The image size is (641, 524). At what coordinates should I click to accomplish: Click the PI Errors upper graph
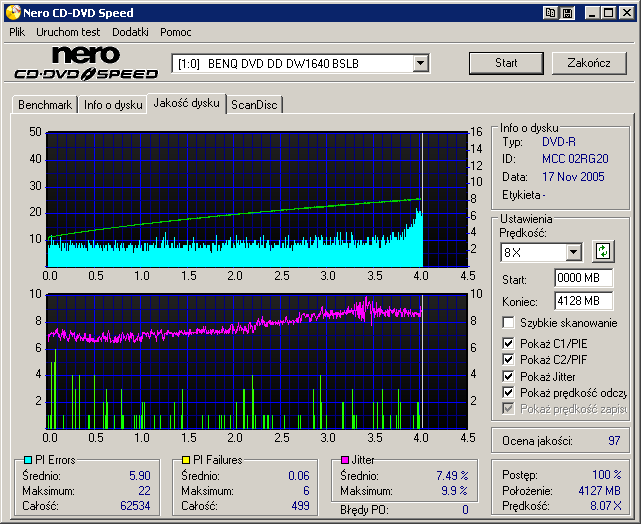point(257,199)
